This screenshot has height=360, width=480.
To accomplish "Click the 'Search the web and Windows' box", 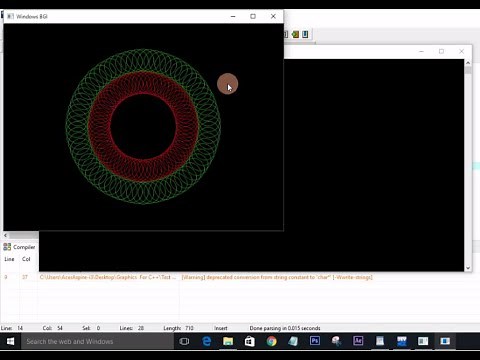I will click(97, 341).
